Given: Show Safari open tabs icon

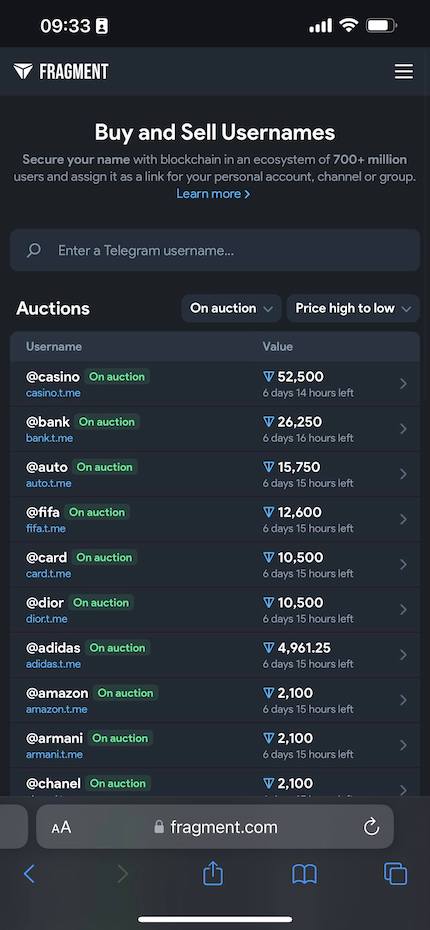Looking at the screenshot, I should 395,874.
